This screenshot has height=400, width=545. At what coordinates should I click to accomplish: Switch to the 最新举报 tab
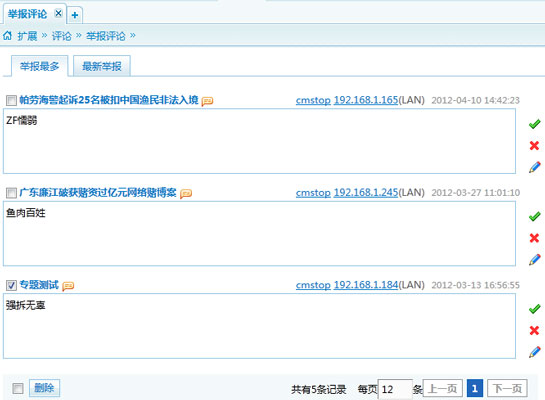[x=102, y=66]
